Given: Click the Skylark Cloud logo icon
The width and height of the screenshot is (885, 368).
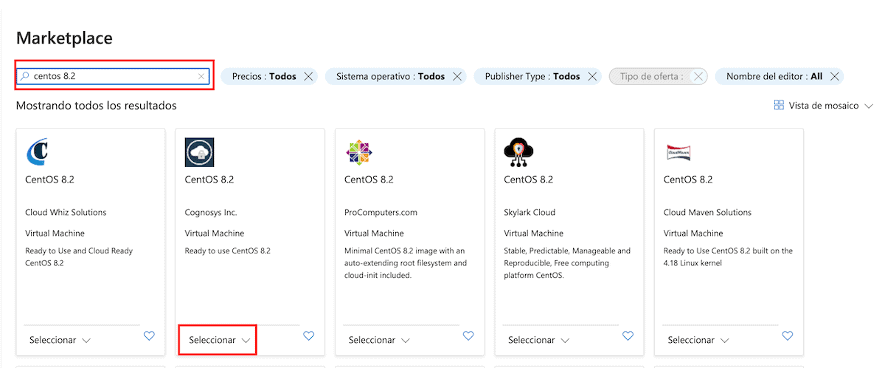Looking at the screenshot, I should 519,152.
